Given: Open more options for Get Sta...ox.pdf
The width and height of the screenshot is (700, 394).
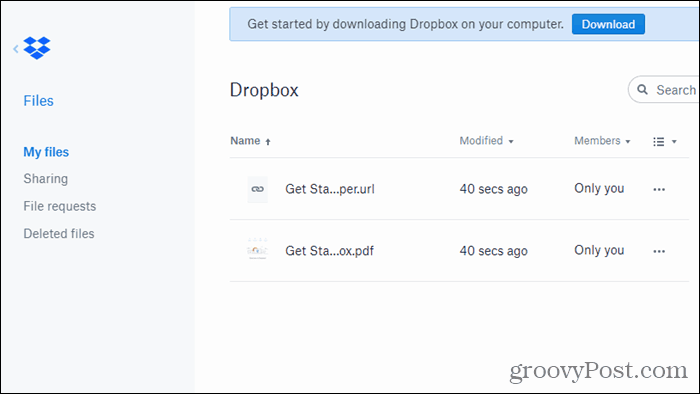Looking at the screenshot, I should (x=659, y=251).
